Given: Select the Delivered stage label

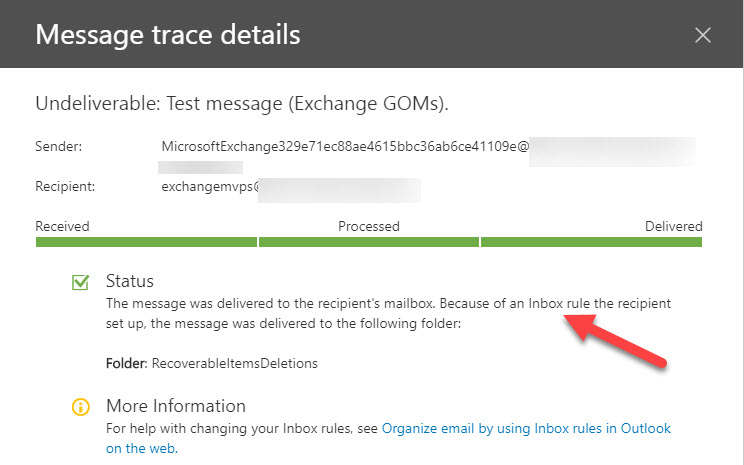Looking at the screenshot, I should point(673,226).
